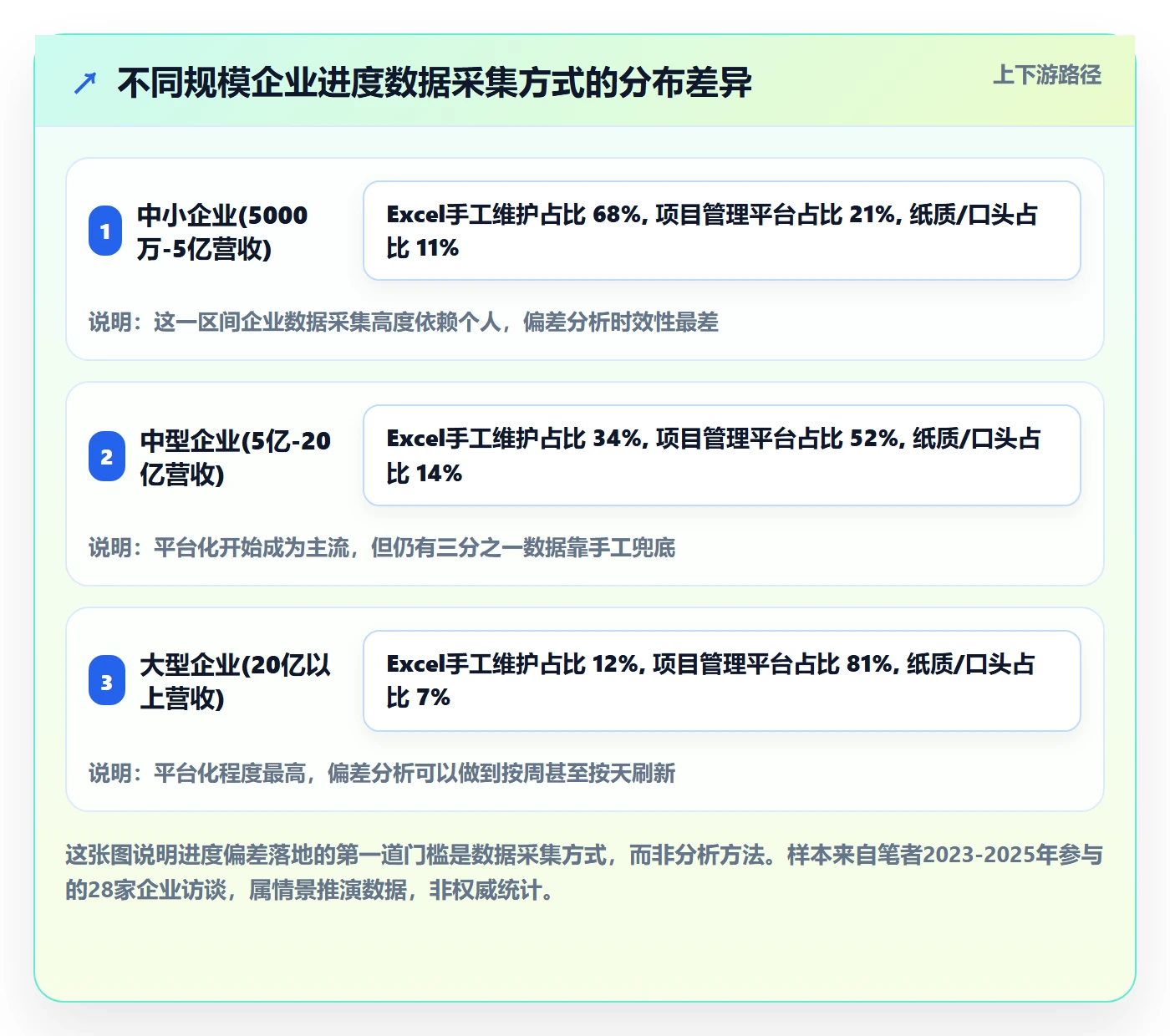
Task: Click the note 平台化开始成为主流
Action: pyautogui.click(x=382, y=548)
